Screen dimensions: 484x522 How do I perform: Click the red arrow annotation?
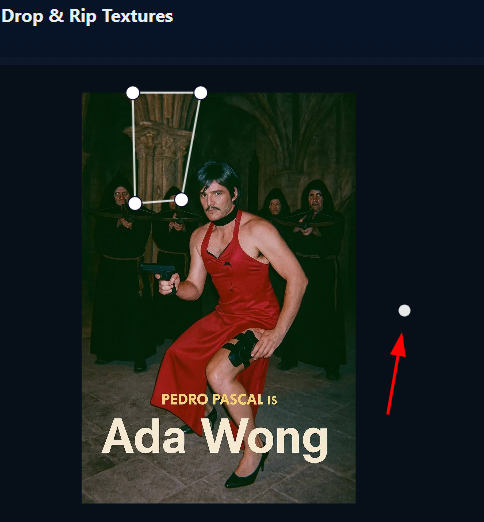pyautogui.click(x=396, y=373)
